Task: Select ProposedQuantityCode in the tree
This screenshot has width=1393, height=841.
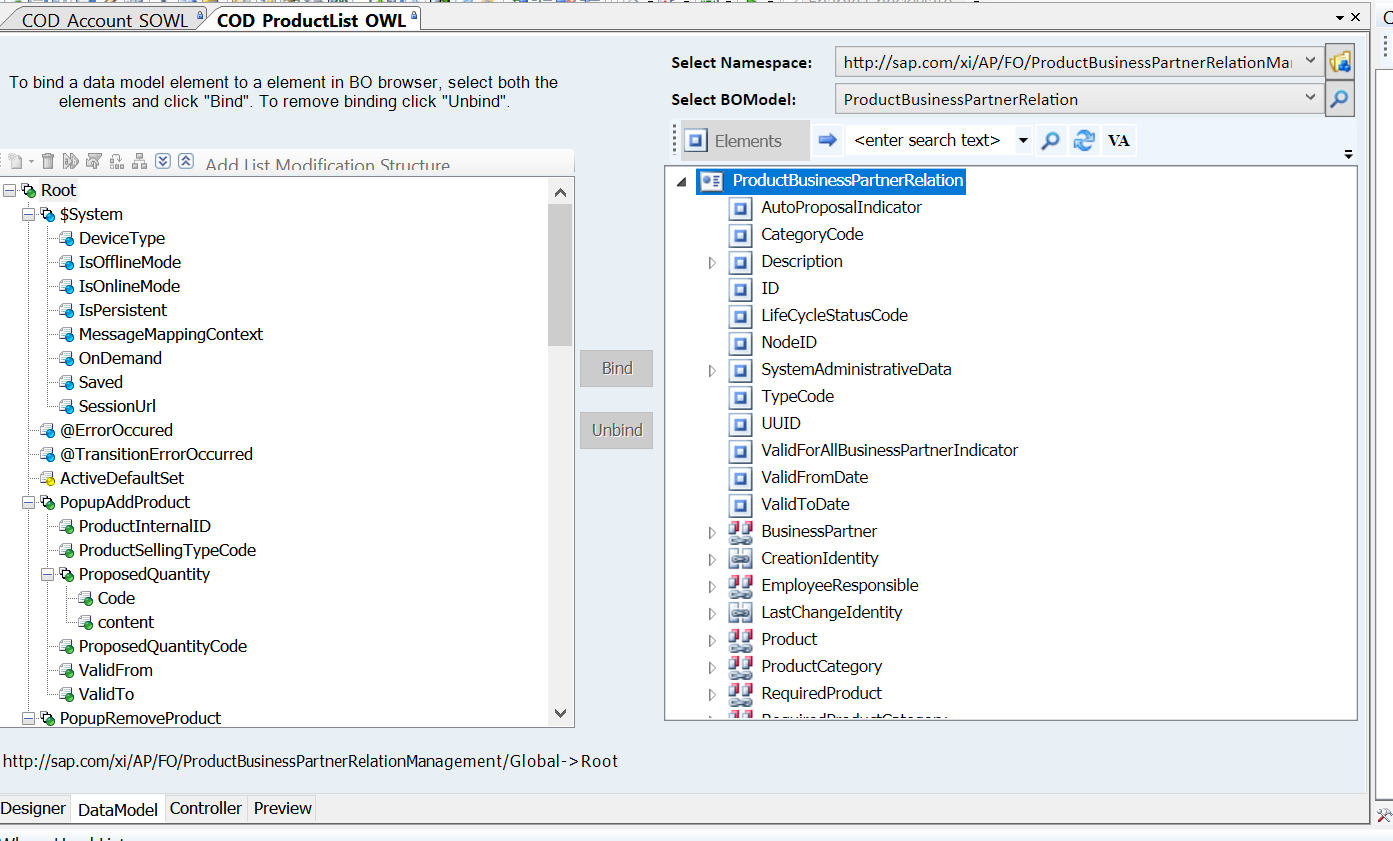Action: click(163, 646)
